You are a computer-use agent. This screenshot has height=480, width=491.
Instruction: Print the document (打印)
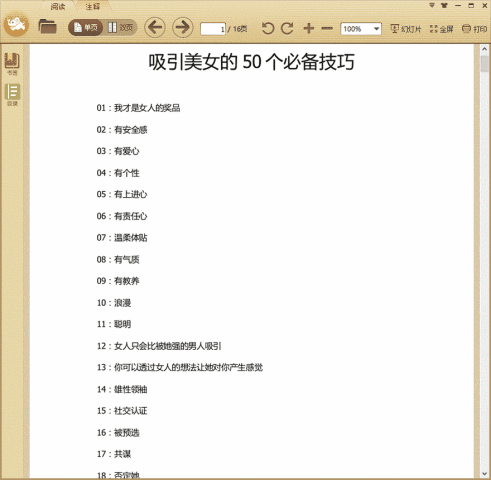[474, 29]
